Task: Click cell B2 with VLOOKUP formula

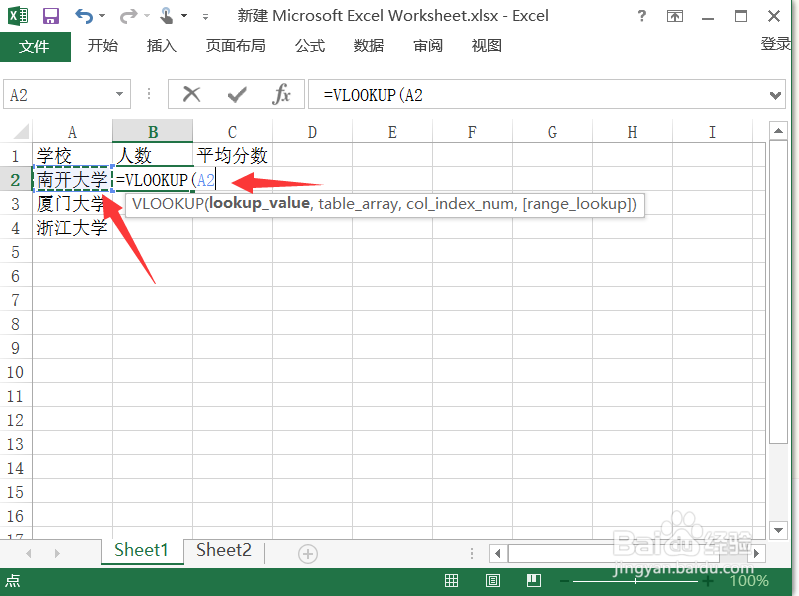Action: [153, 180]
